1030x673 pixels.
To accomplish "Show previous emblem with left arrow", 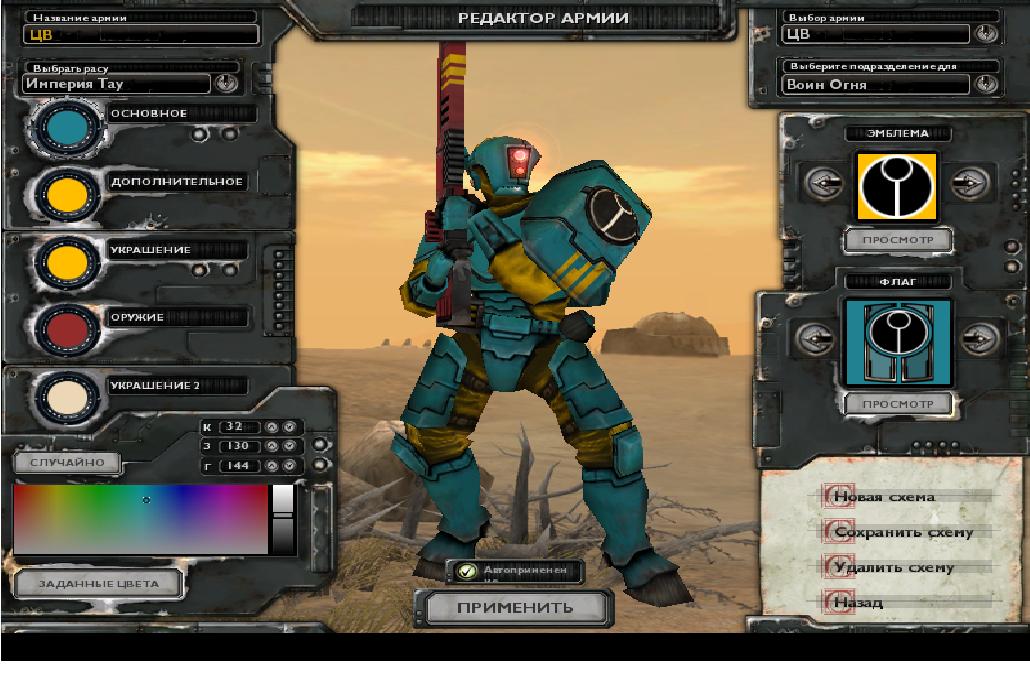I will tap(824, 183).
